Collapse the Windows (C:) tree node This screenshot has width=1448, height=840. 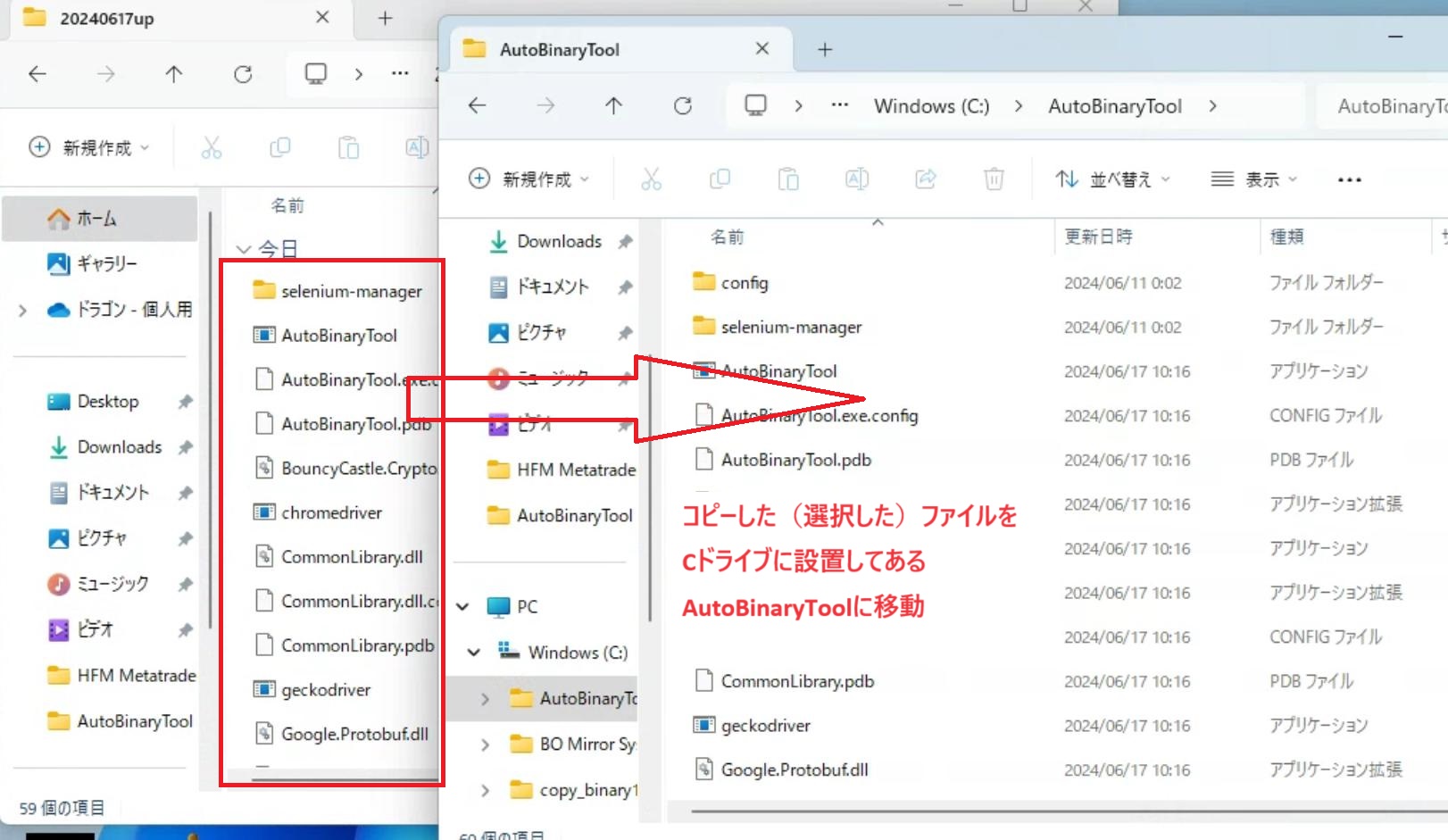[474, 653]
